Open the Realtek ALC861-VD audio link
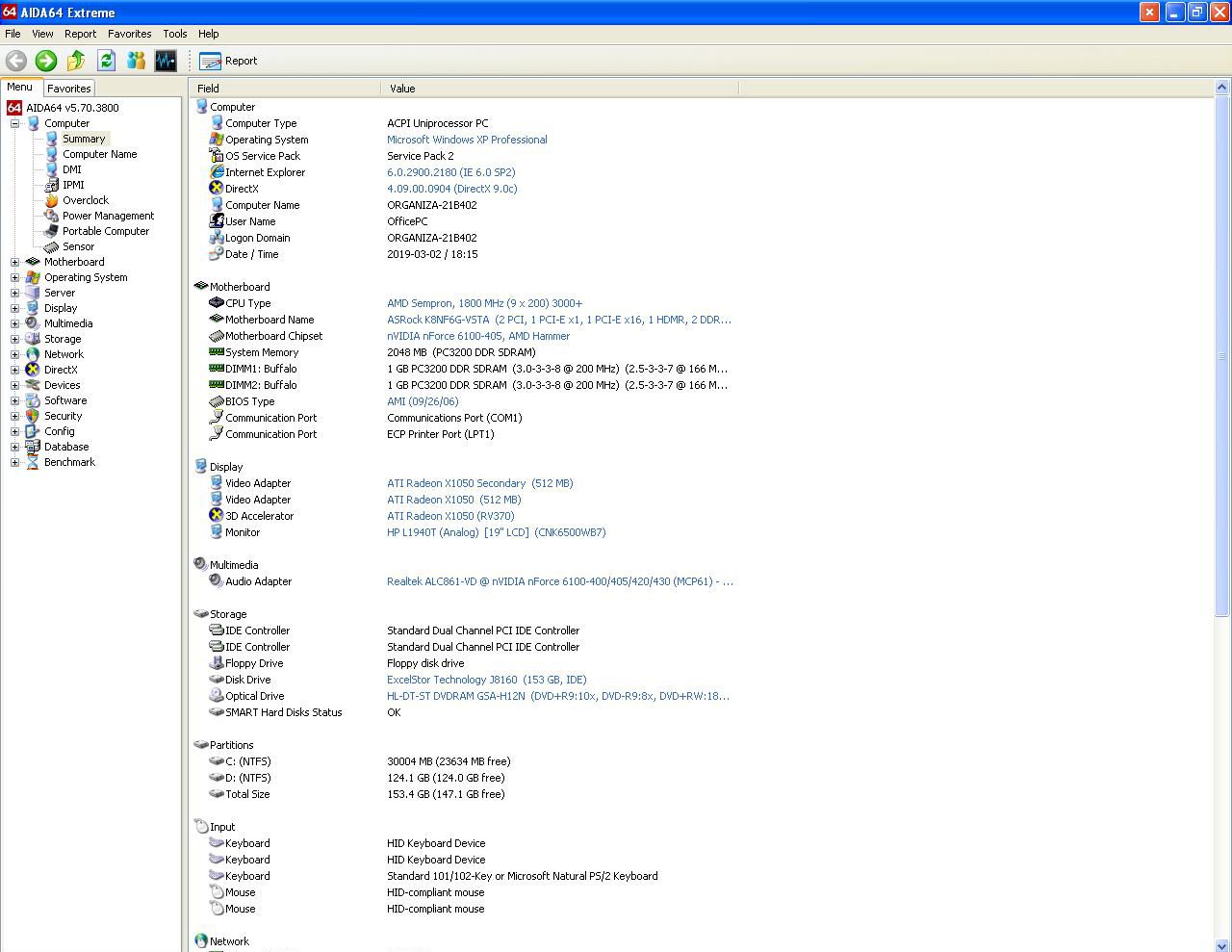The height and width of the screenshot is (952, 1232). [x=560, y=581]
